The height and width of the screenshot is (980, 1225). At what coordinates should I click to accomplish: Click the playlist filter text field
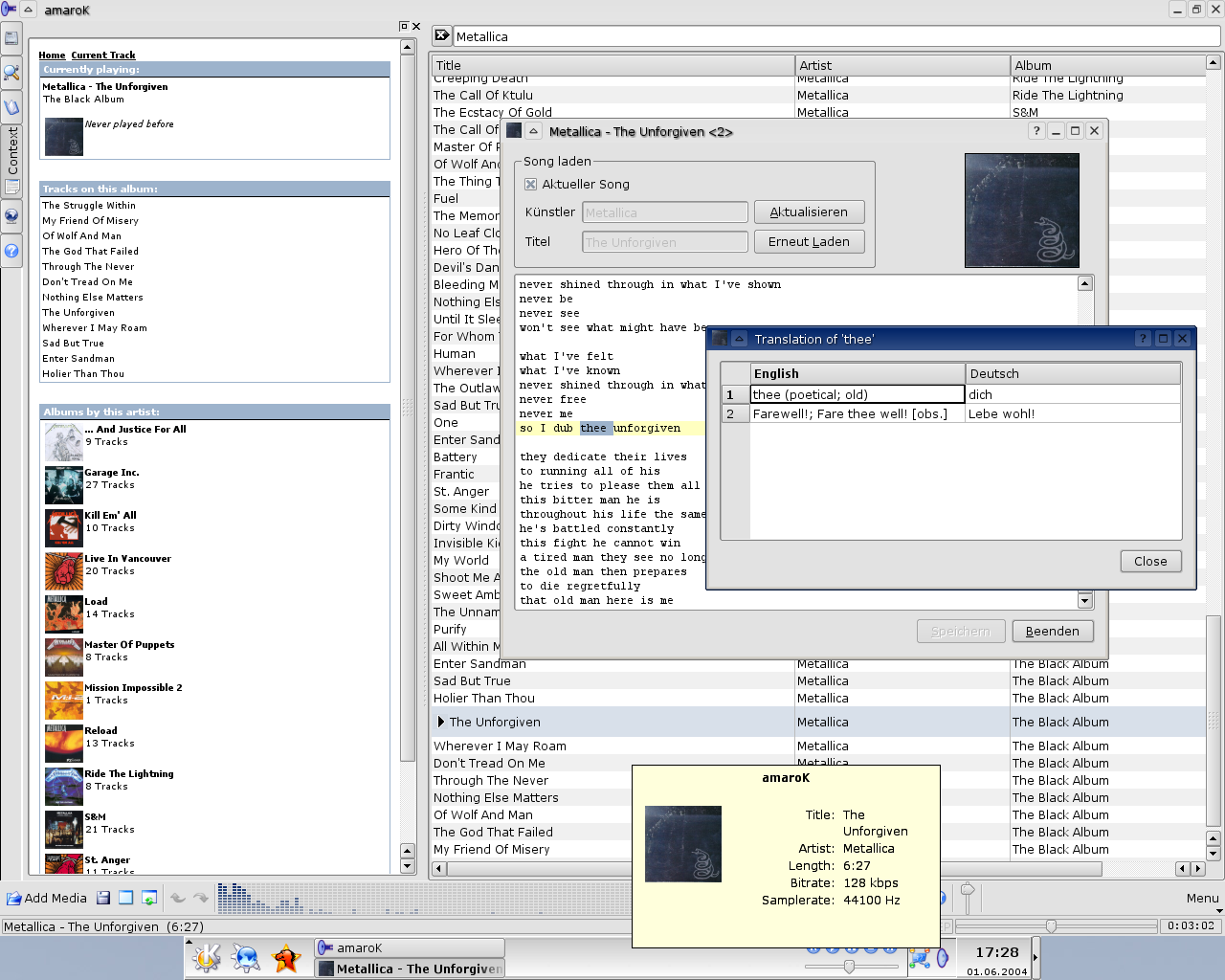tap(836, 36)
